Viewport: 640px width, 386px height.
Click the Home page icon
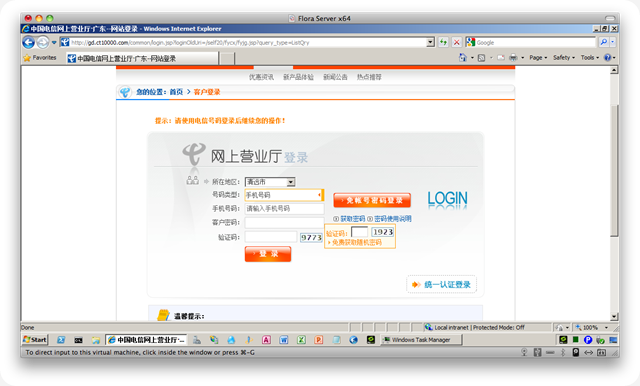[x=462, y=58]
